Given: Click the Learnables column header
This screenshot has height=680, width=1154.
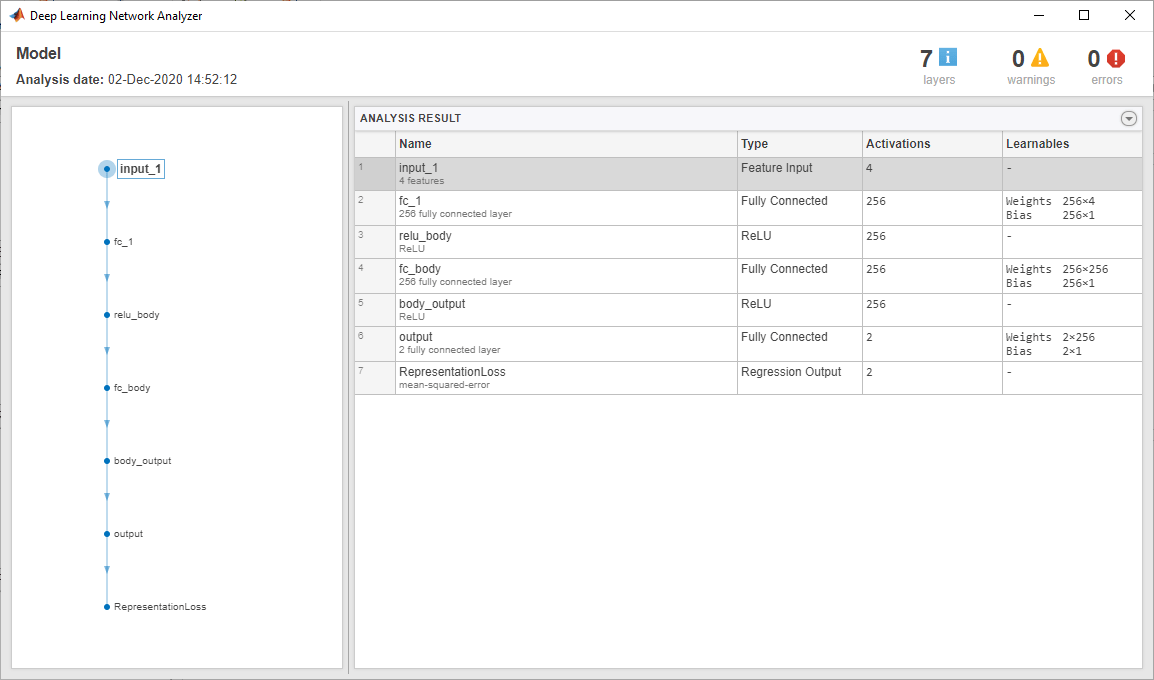Looking at the screenshot, I should [1037, 143].
